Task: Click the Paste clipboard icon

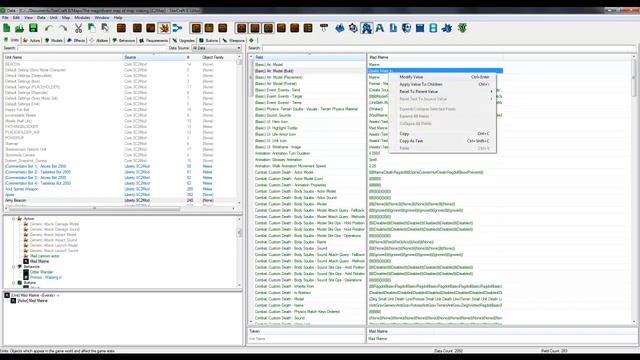Action: click(x=92, y=28)
